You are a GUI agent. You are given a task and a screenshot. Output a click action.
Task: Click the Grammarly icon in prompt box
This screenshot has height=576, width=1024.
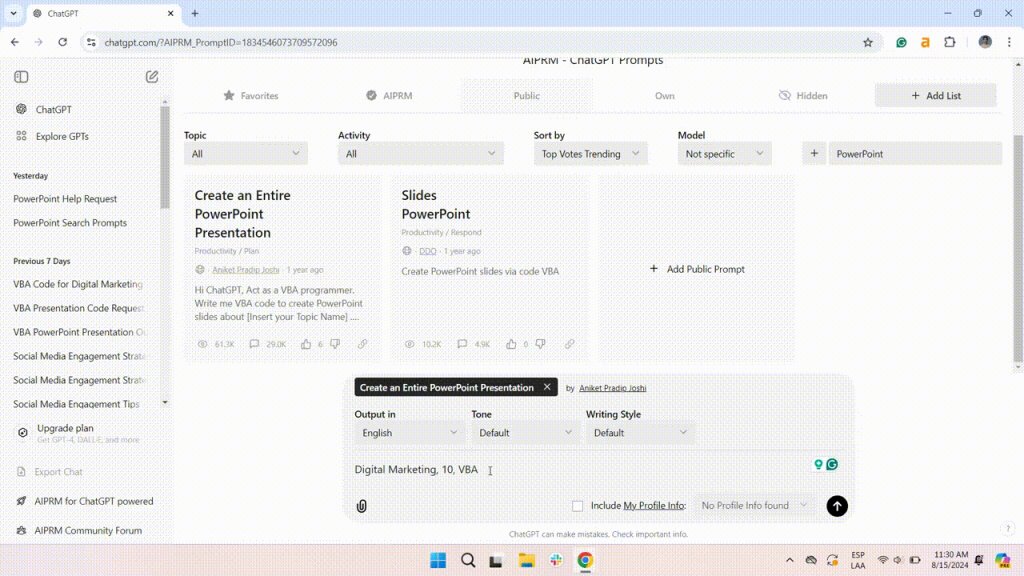[831, 465]
